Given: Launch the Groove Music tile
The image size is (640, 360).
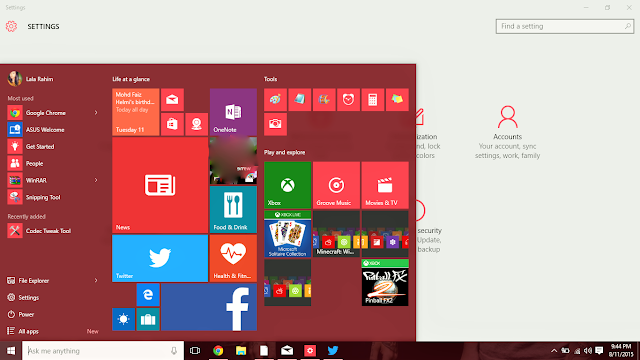Looking at the screenshot, I should tap(336, 185).
